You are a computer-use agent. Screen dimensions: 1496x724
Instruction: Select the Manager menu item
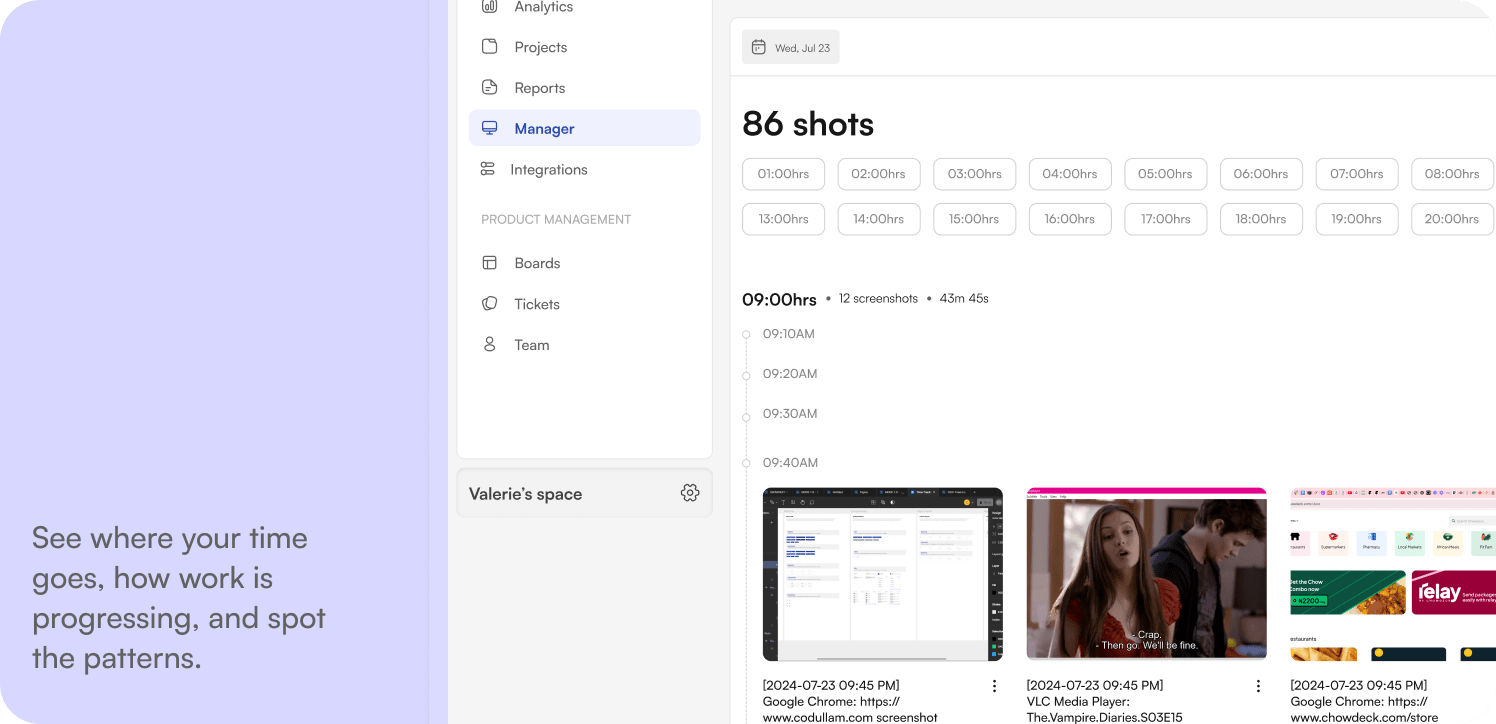tap(584, 128)
